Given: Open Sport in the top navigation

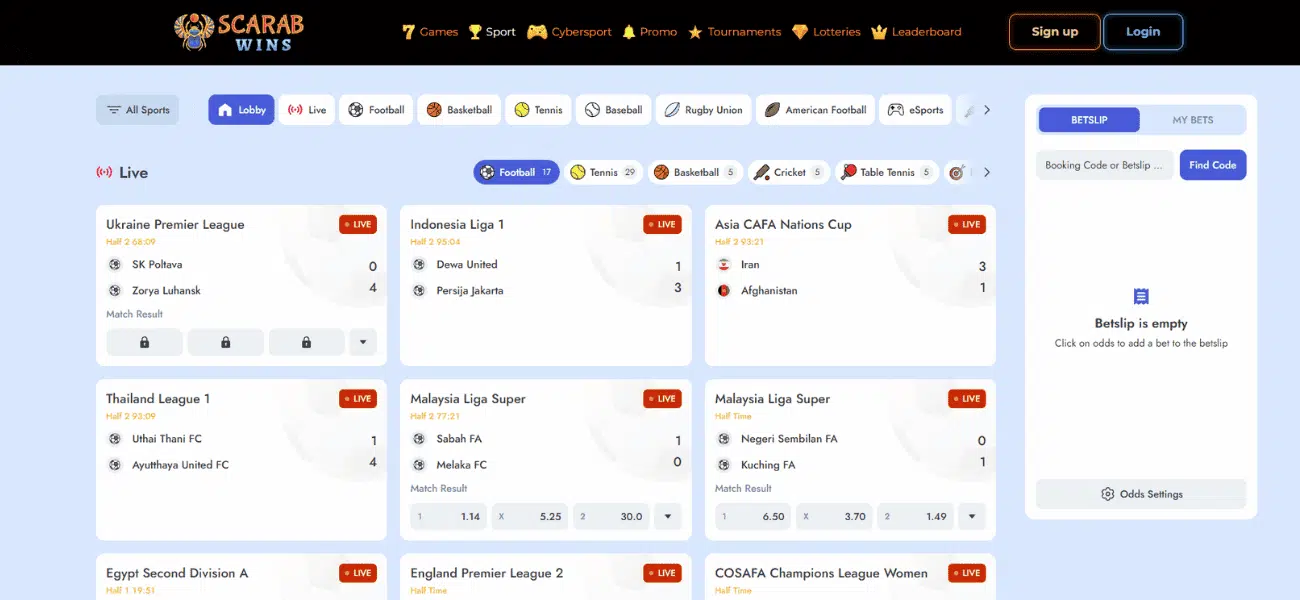Looking at the screenshot, I should click(x=491, y=32).
